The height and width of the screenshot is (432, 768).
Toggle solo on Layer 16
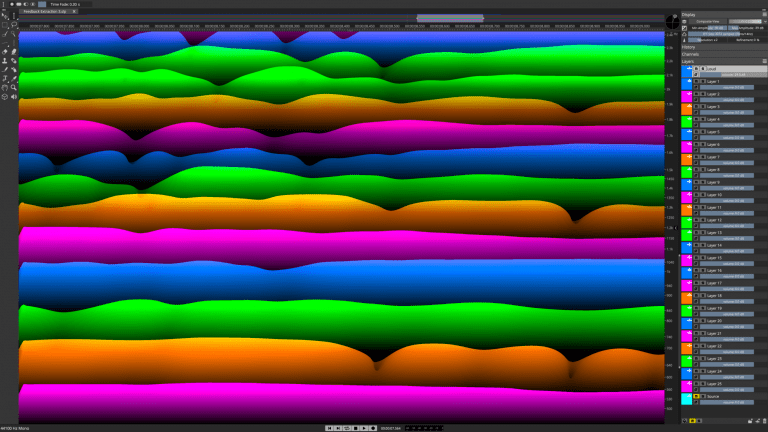703,270
